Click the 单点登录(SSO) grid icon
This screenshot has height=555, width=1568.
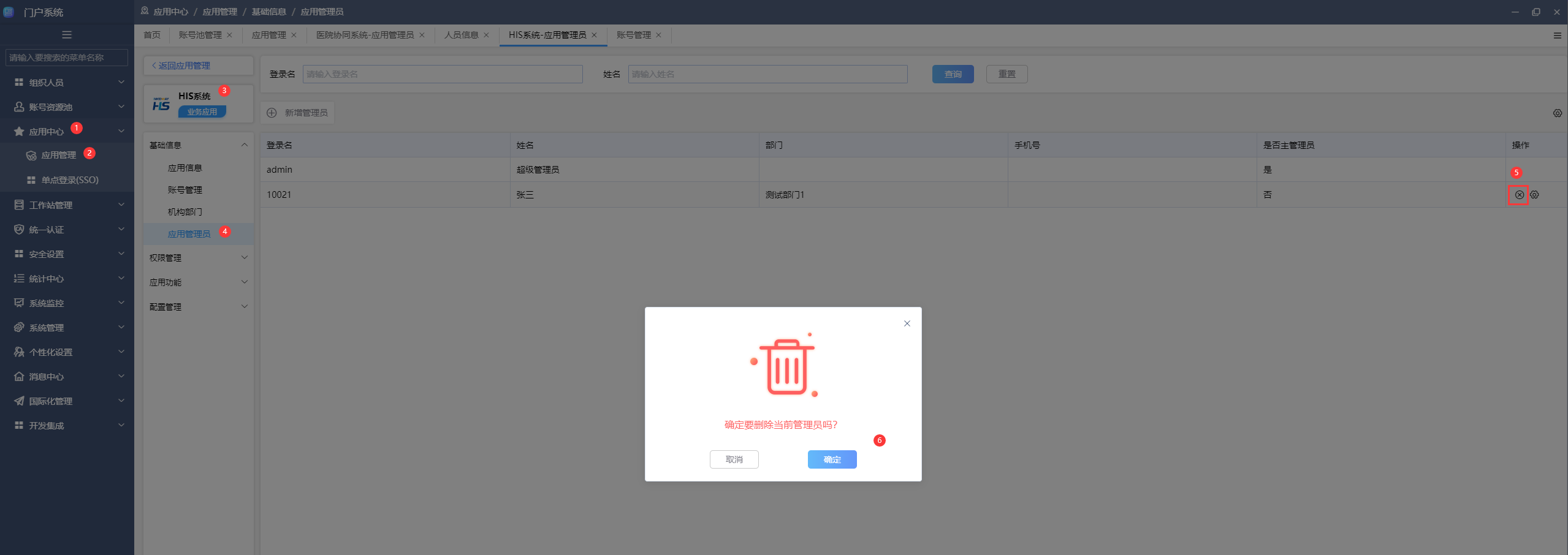coord(31,180)
